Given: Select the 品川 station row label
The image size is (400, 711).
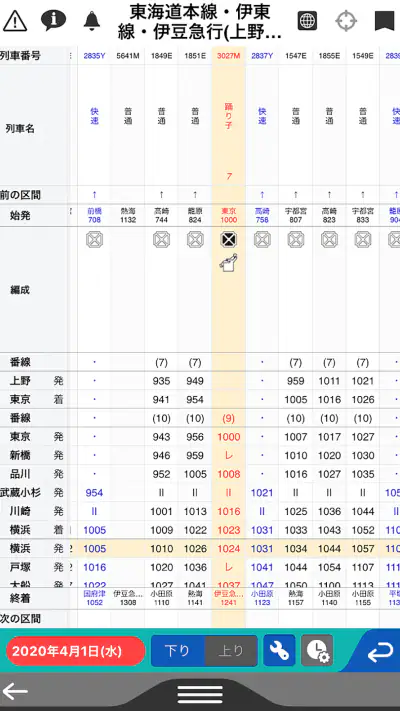Looking at the screenshot, I should (x=20, y=474).
